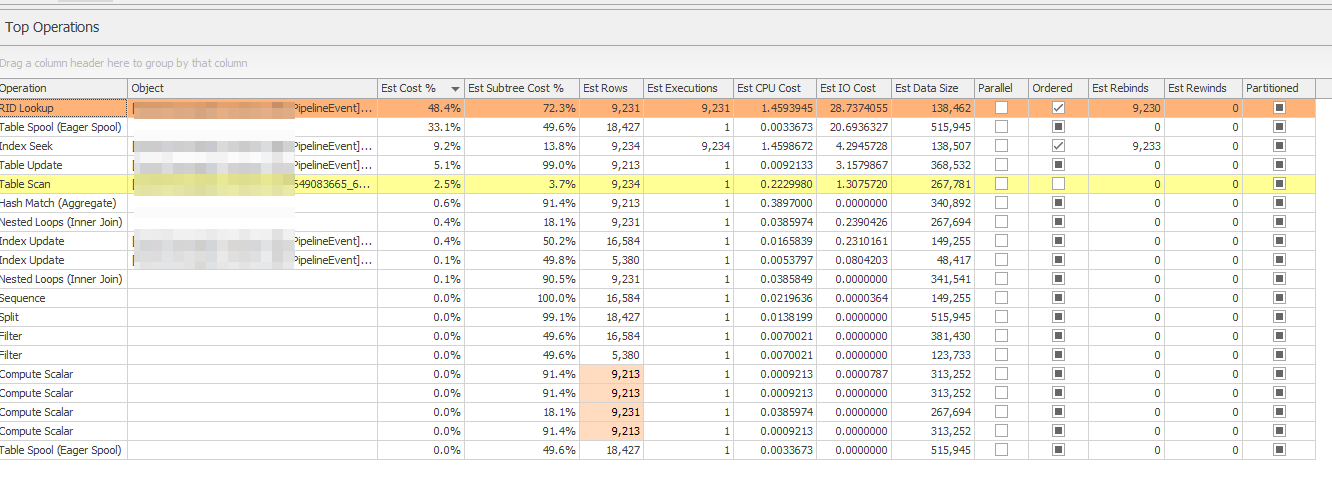Click the 1.3075720 IO cost cell

click(853, 184)
